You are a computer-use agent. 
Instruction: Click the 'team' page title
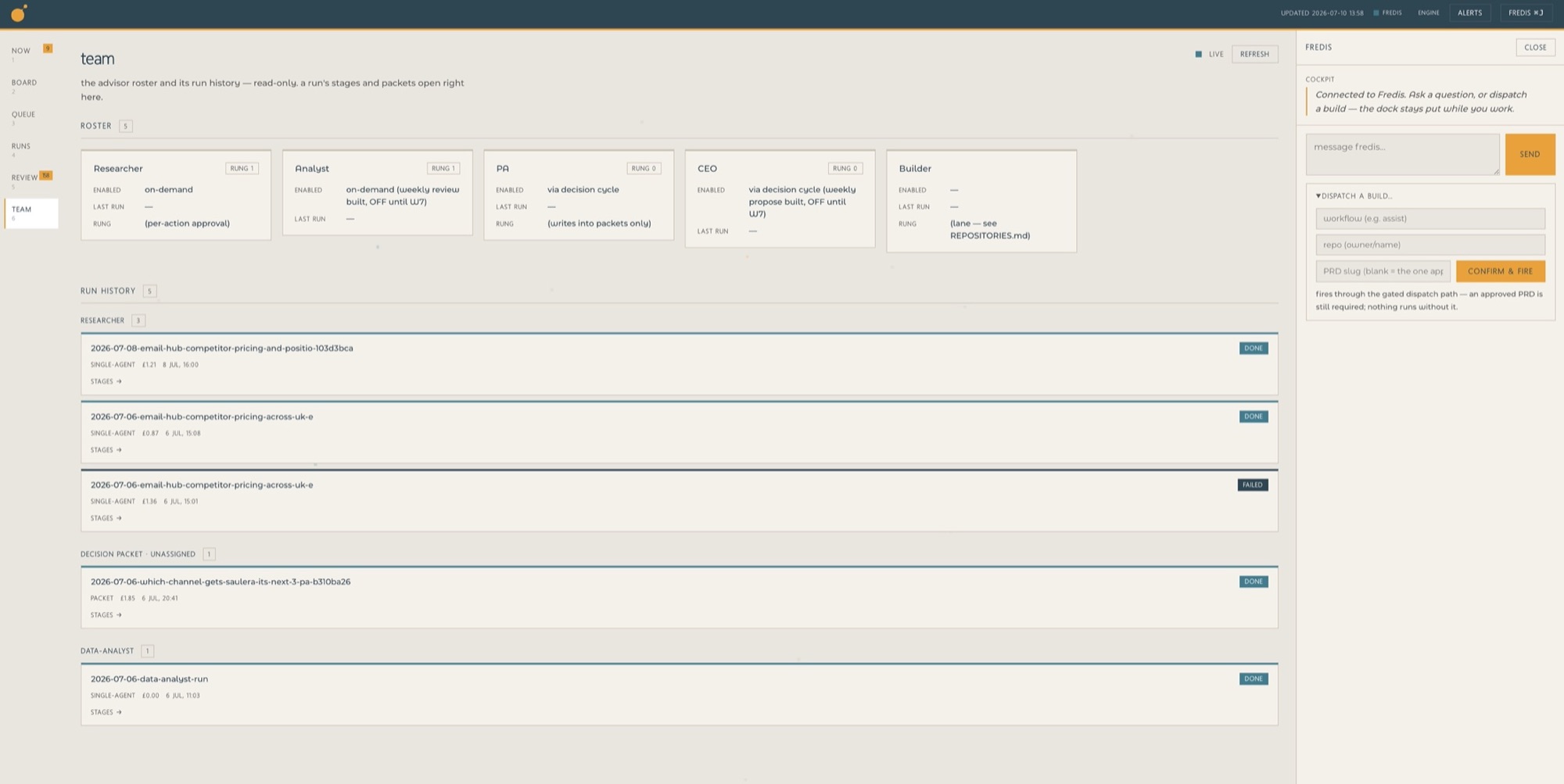click(x=98, y=59)
